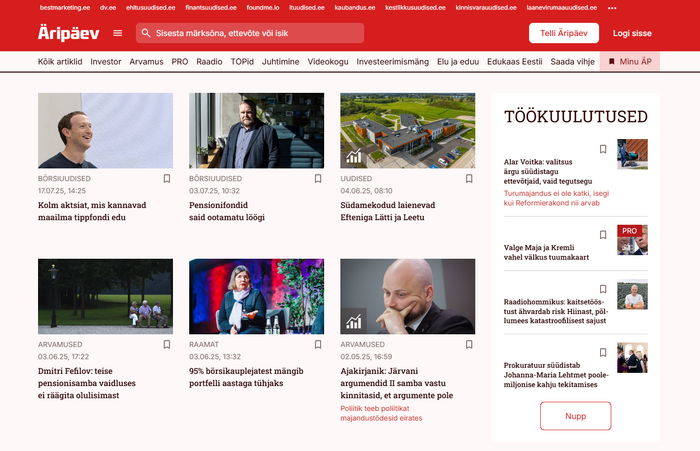The width and height of the screenshot is (700, 451).
Task: Open the Minu ÄP saved articles
Action: [x=630, y=62]
